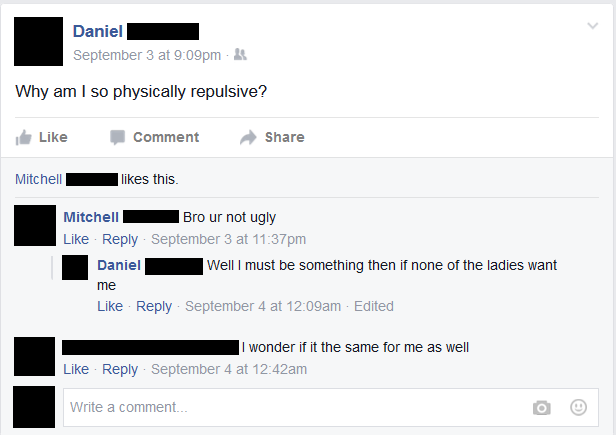Click the Comment speech bubble icon
Image resolution: width=616 pixels, height=435 pixels.
(x=117, y=138)
